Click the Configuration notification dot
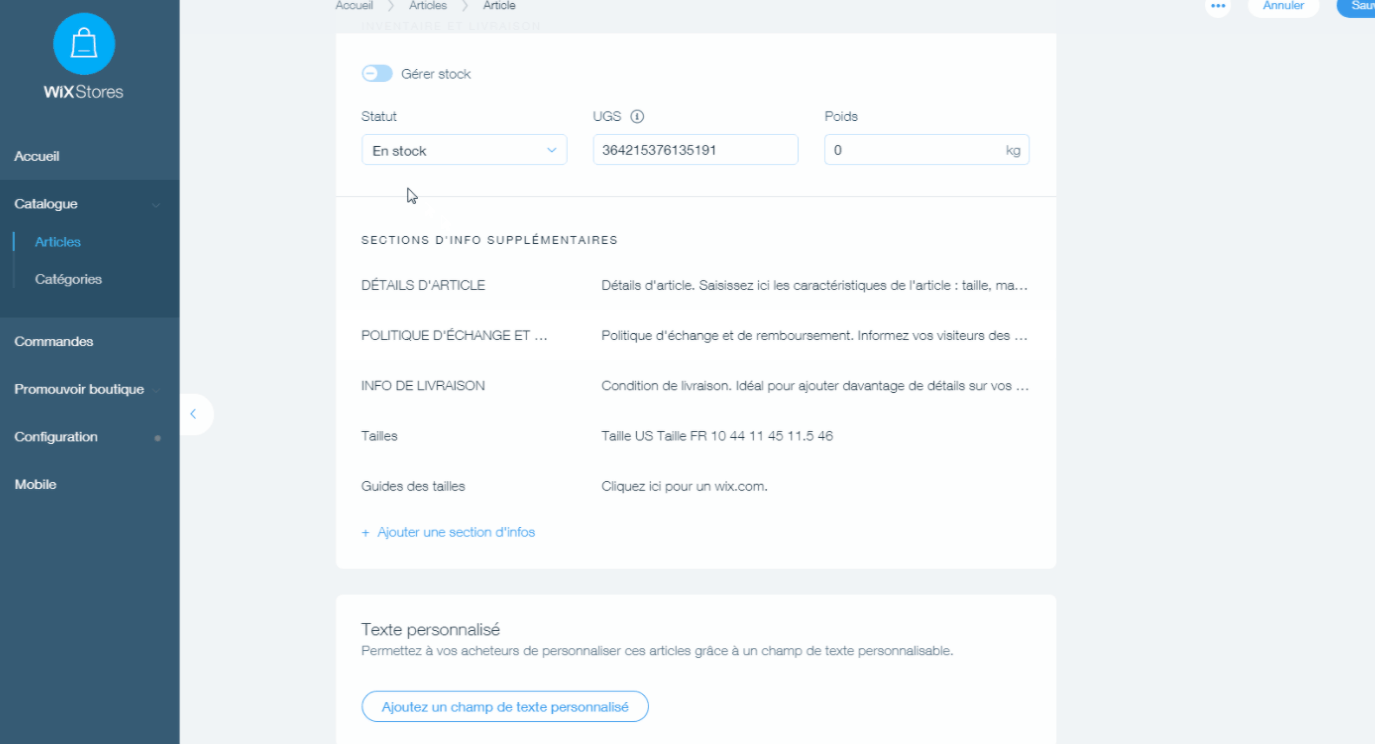1375x744 pixels. [157, 438]
